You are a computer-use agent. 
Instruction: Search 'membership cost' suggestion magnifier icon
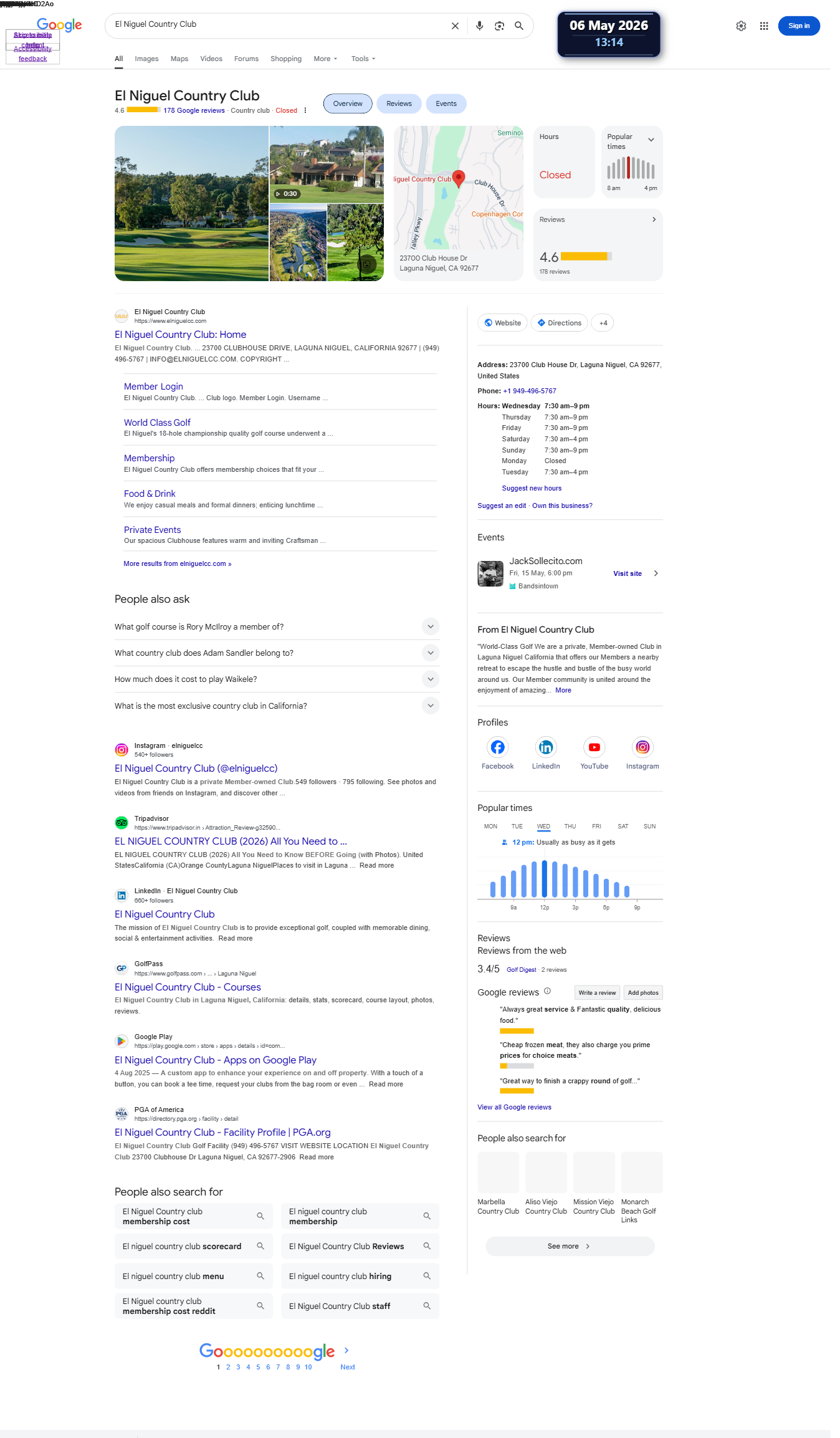260,1216
